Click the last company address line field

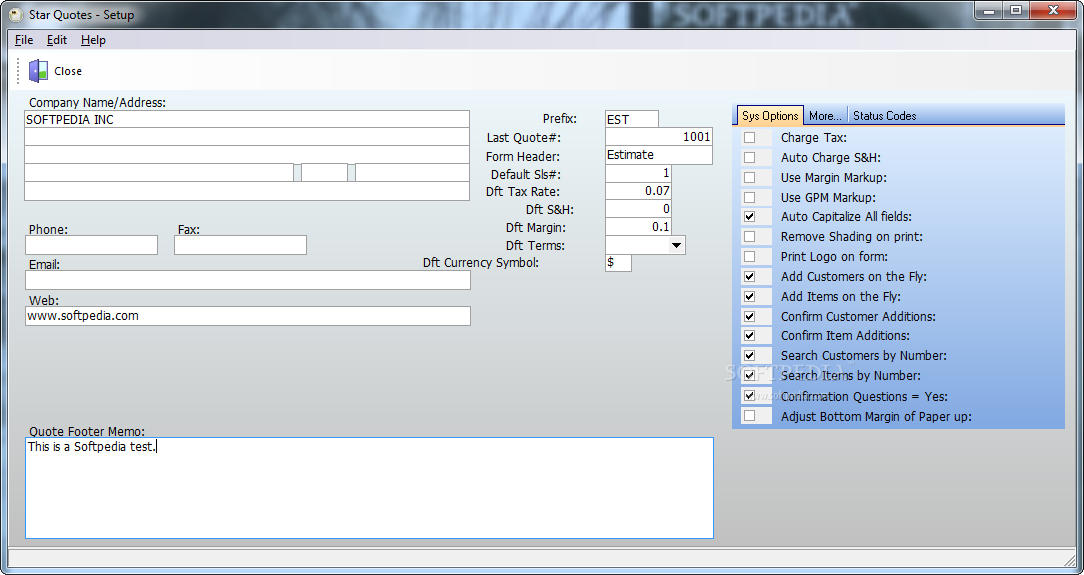pyautogui.click(x=247, y=191)
